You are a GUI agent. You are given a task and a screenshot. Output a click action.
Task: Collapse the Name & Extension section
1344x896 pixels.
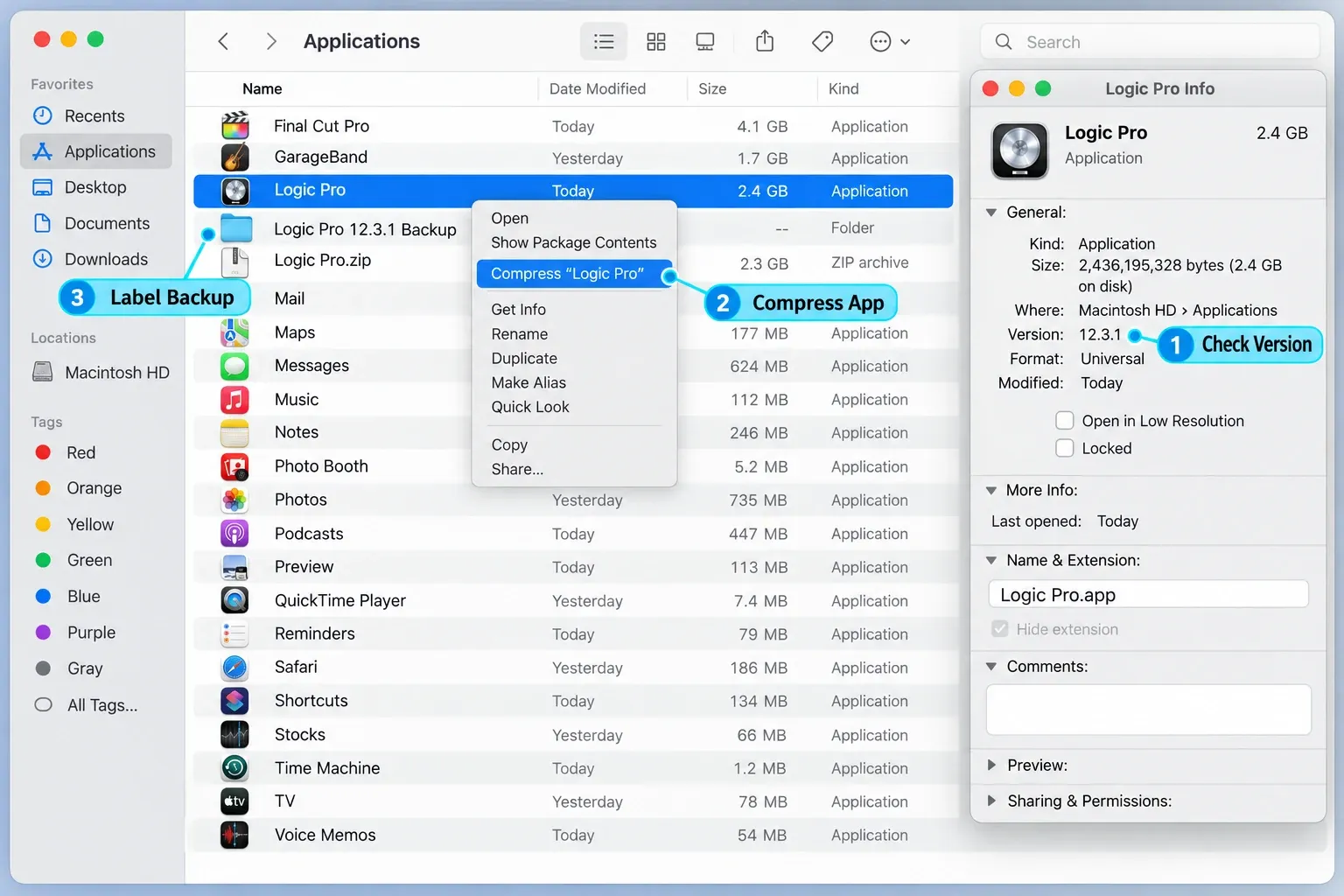[x=991, y=561]
